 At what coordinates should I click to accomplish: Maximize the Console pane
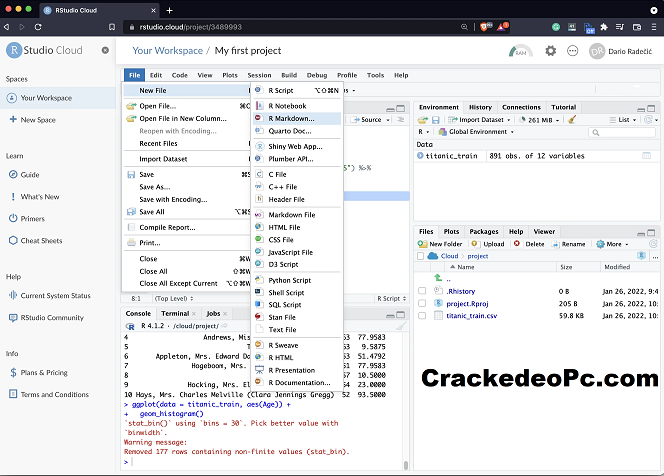400,315
